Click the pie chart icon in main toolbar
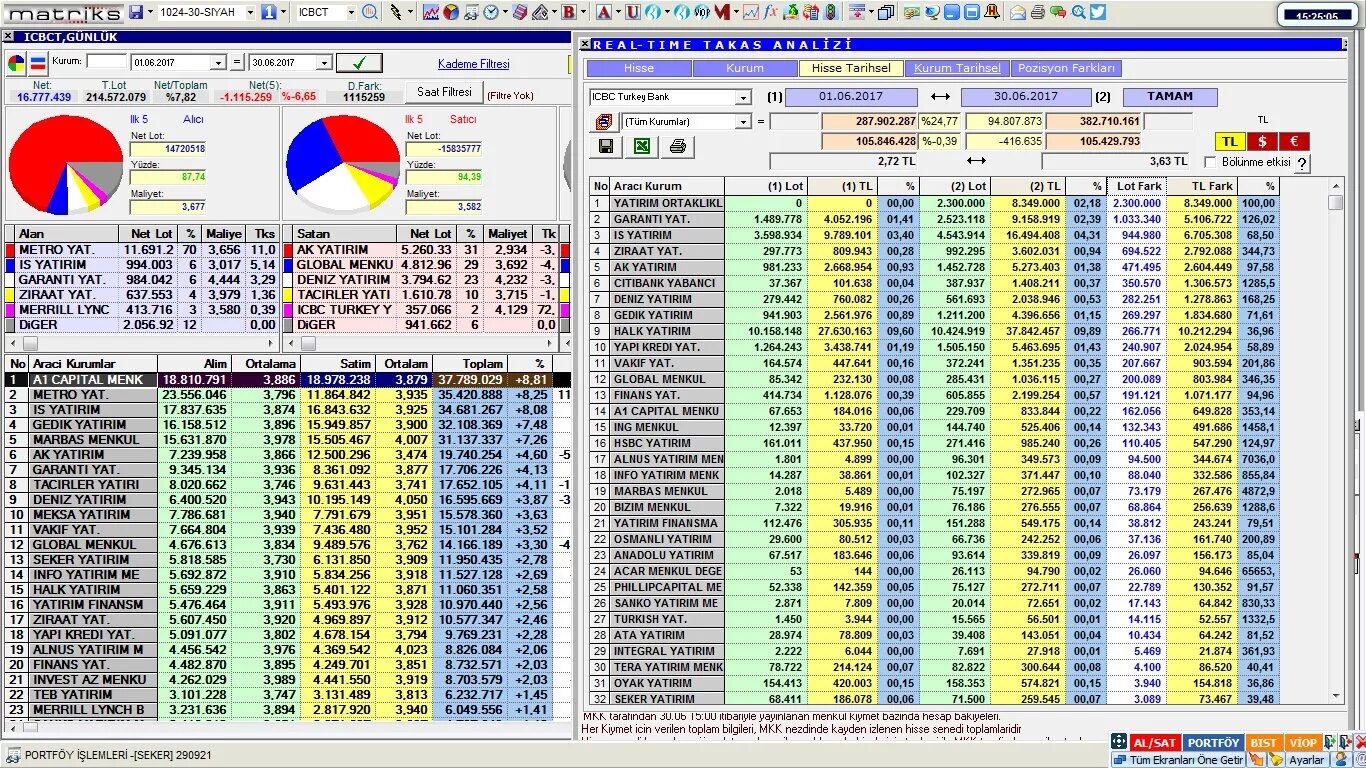 451,12
